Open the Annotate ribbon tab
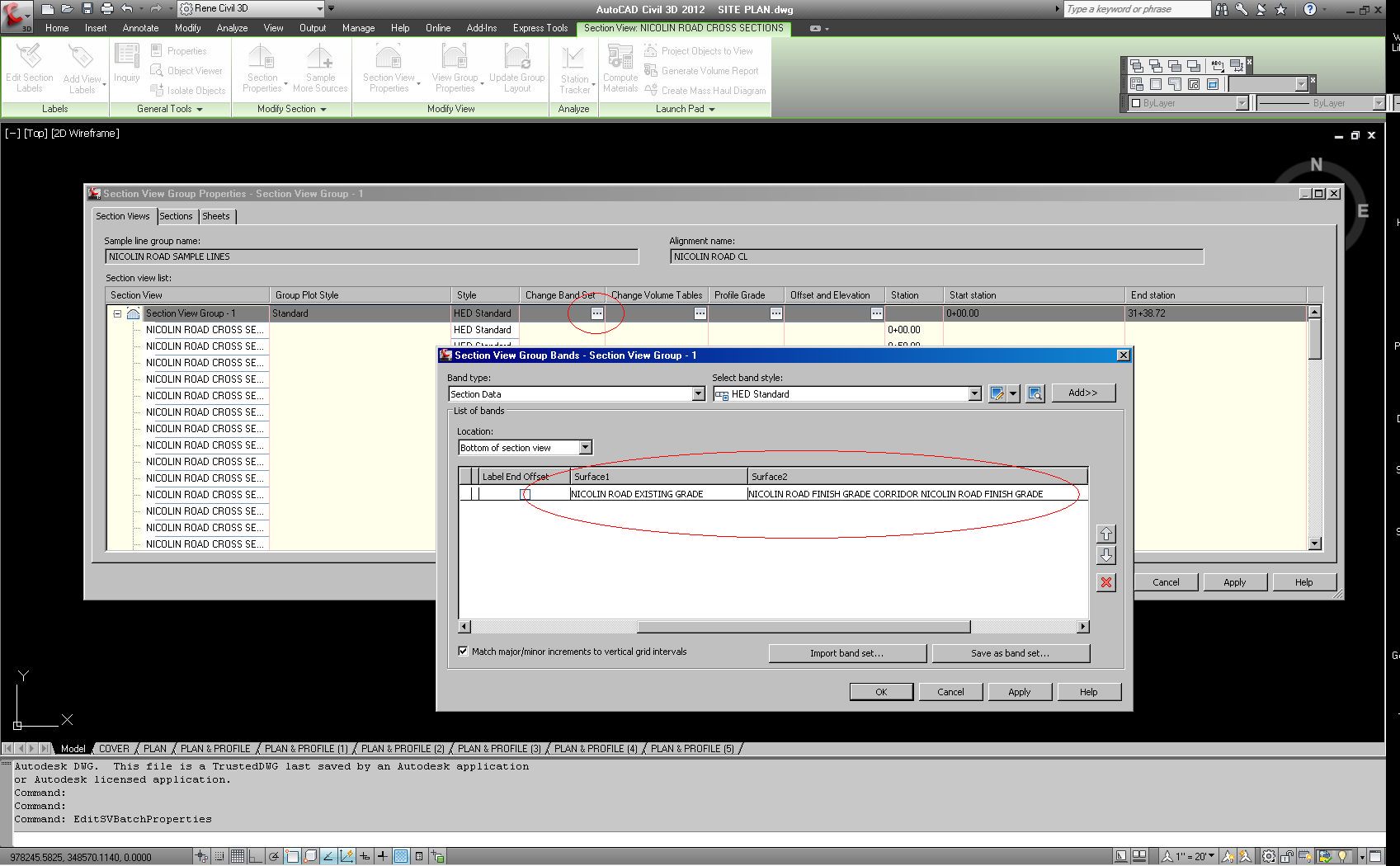Viewport: 1400px width, 866px height. [140, 28]
